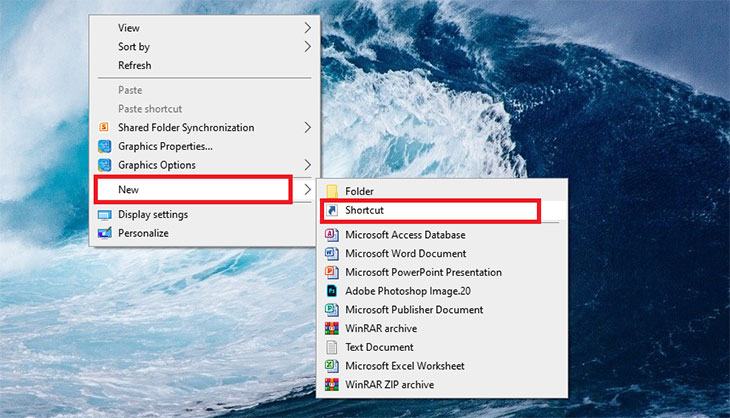This screenshot has width=730, height=418.
Task: Click the Folder icon in New submenu
Action: [331, 191]
